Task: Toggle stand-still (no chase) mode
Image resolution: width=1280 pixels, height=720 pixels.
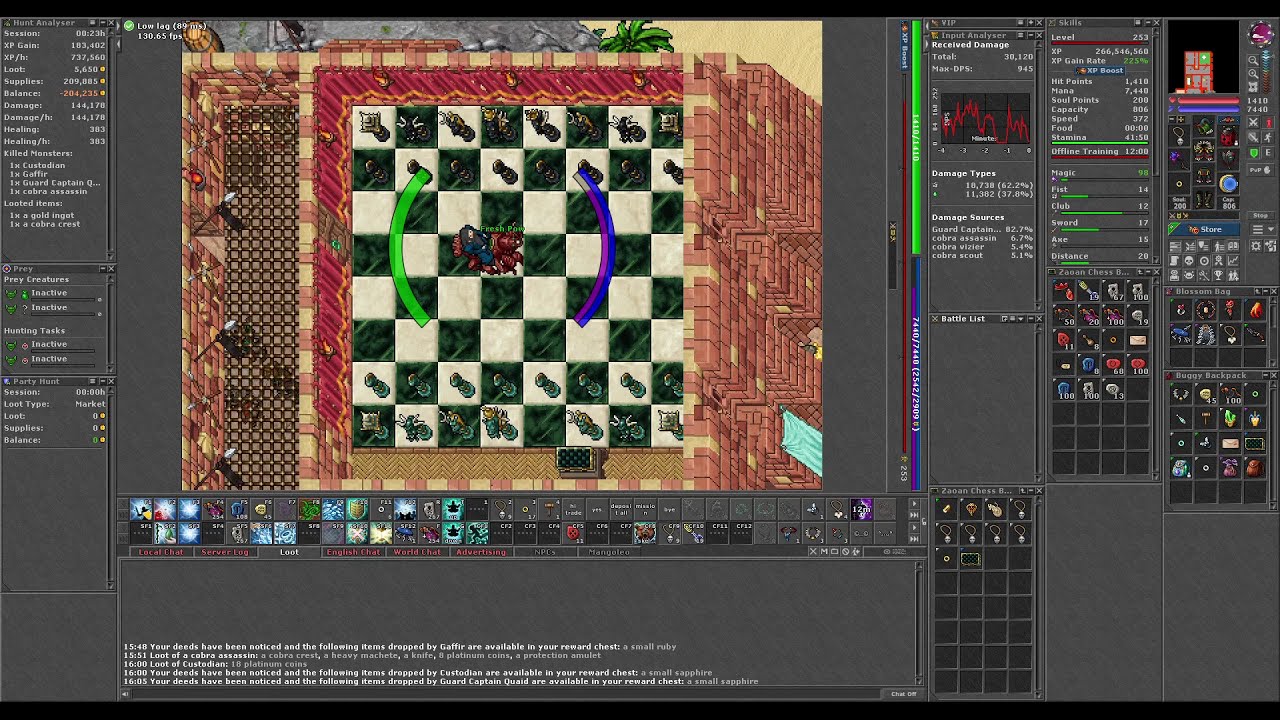Action: coord(1268,122)
